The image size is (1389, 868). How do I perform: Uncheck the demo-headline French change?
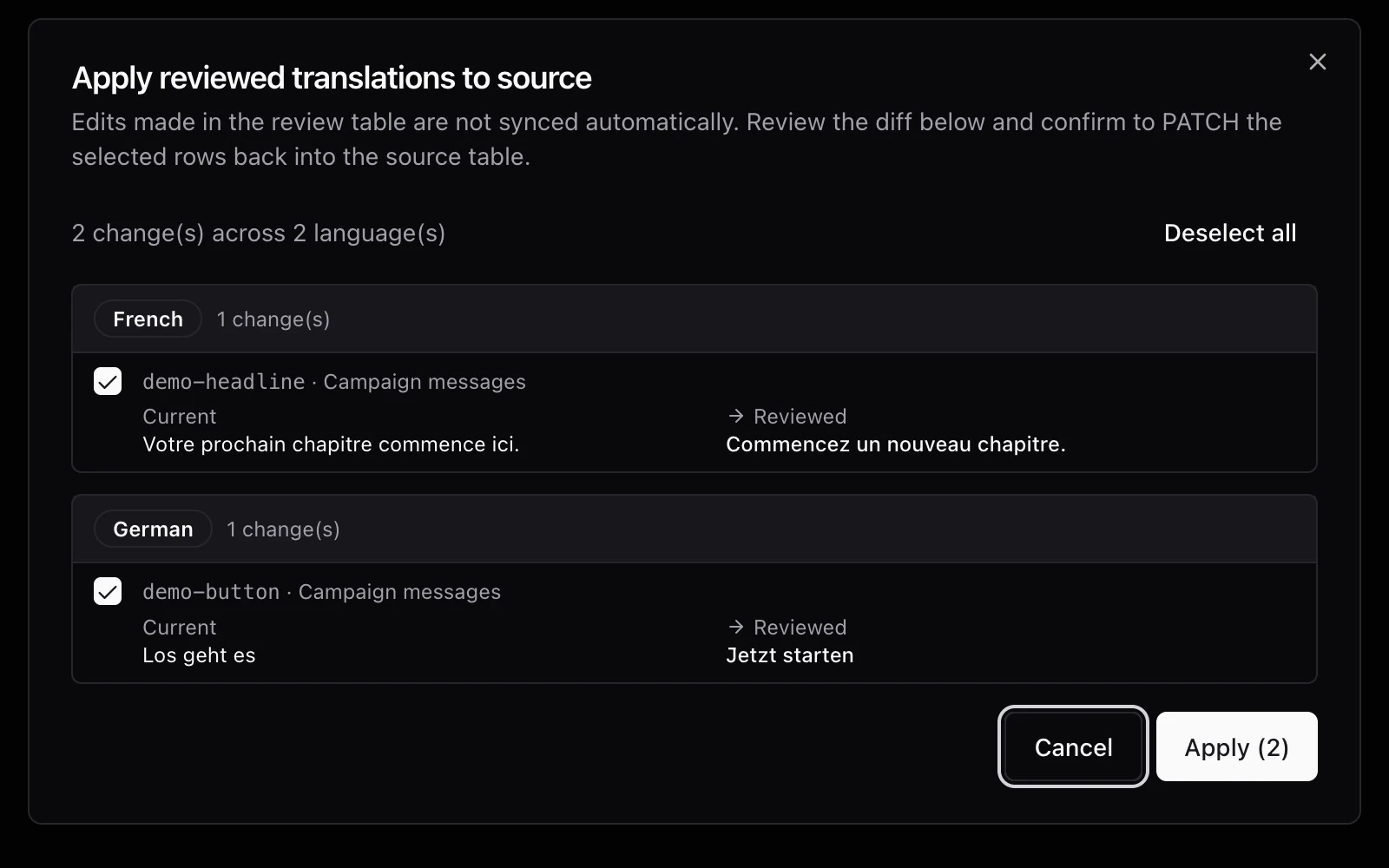[x=108, y=381]
